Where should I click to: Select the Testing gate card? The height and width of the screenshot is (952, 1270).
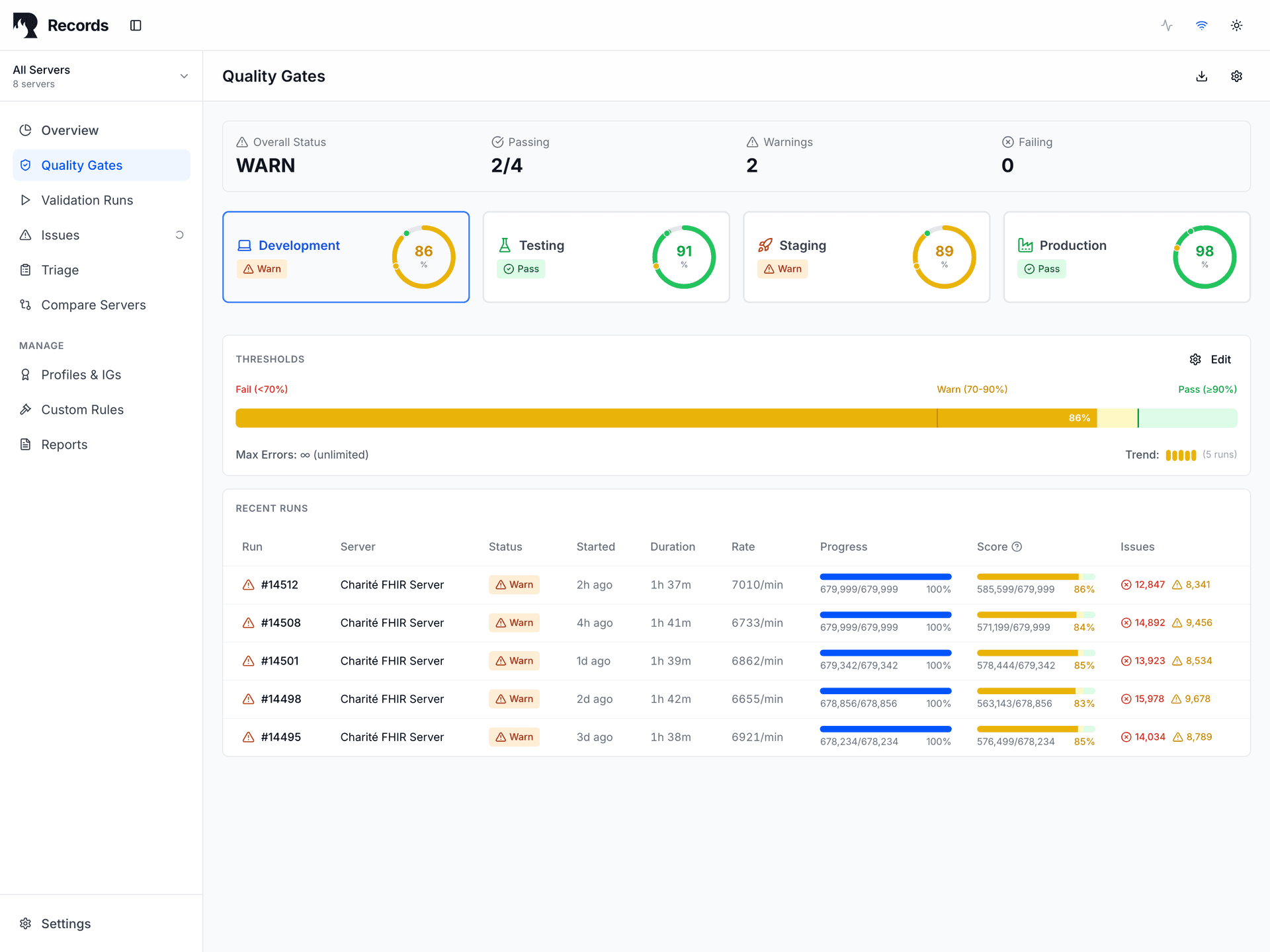[x=606, y=257]
